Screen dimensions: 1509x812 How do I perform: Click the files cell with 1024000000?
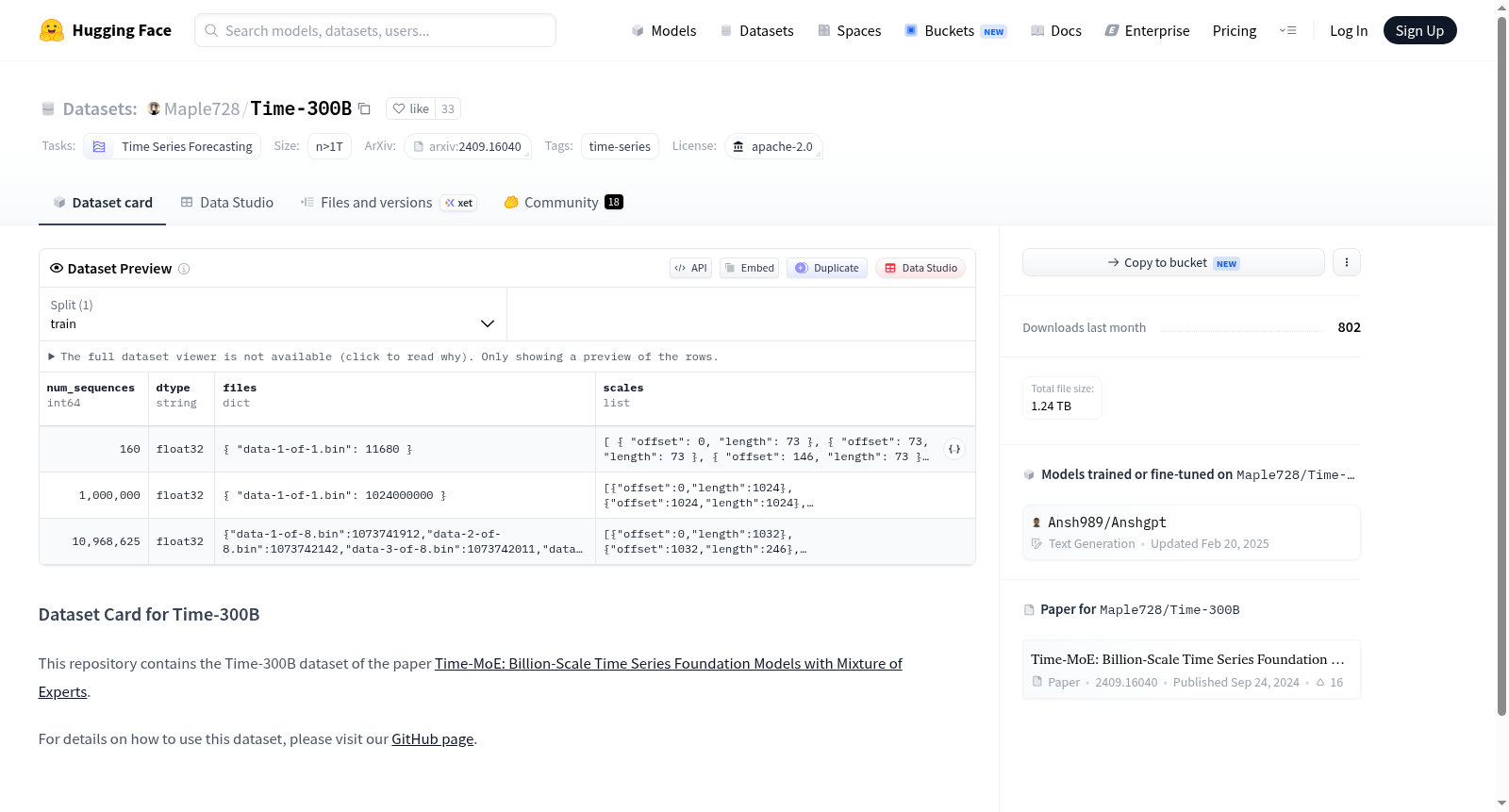405,496
